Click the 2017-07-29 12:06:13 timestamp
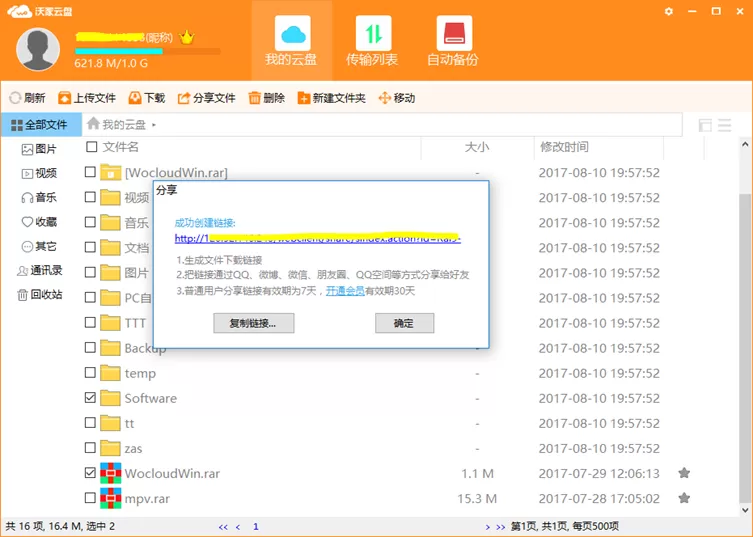The height and width of the screenshot is (537, 753). coord(599,474)
